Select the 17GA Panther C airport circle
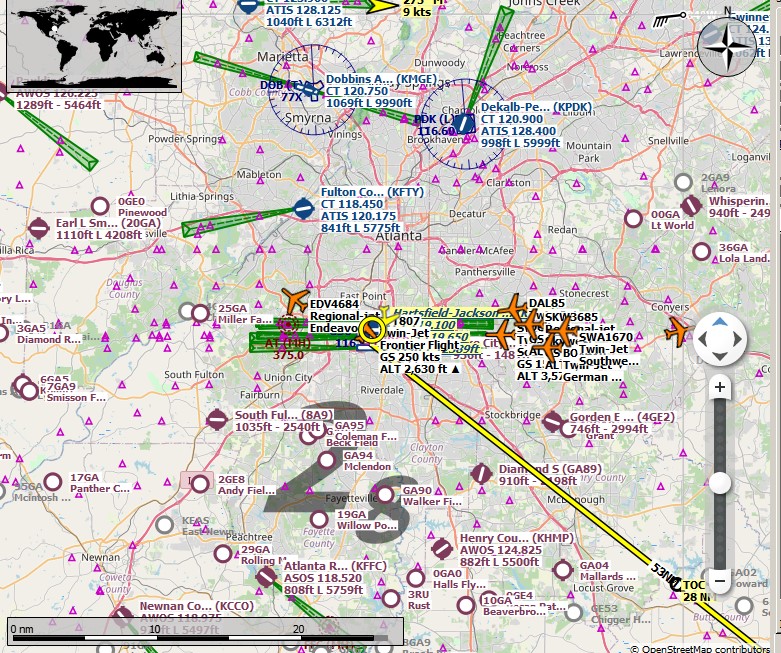781x653 pixels. pyautogui.click(x=53, y=482)
